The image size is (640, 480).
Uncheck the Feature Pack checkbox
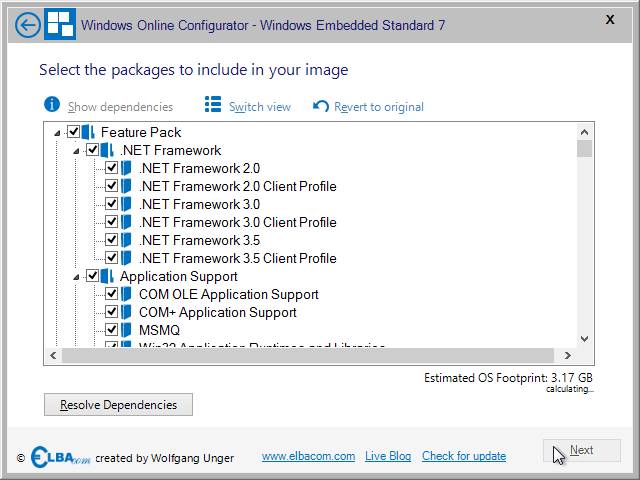click(x=73, y=131)
